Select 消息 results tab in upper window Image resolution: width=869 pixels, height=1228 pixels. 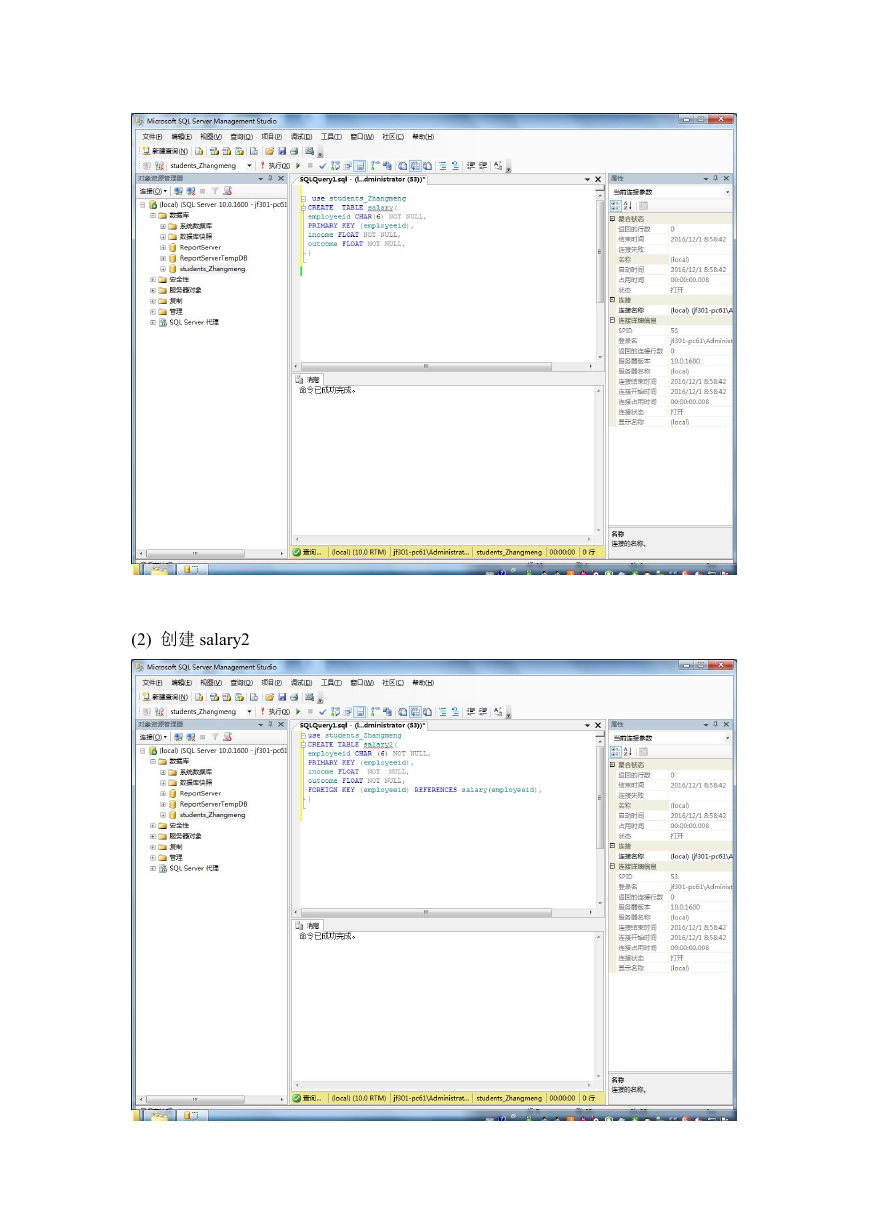309,380
